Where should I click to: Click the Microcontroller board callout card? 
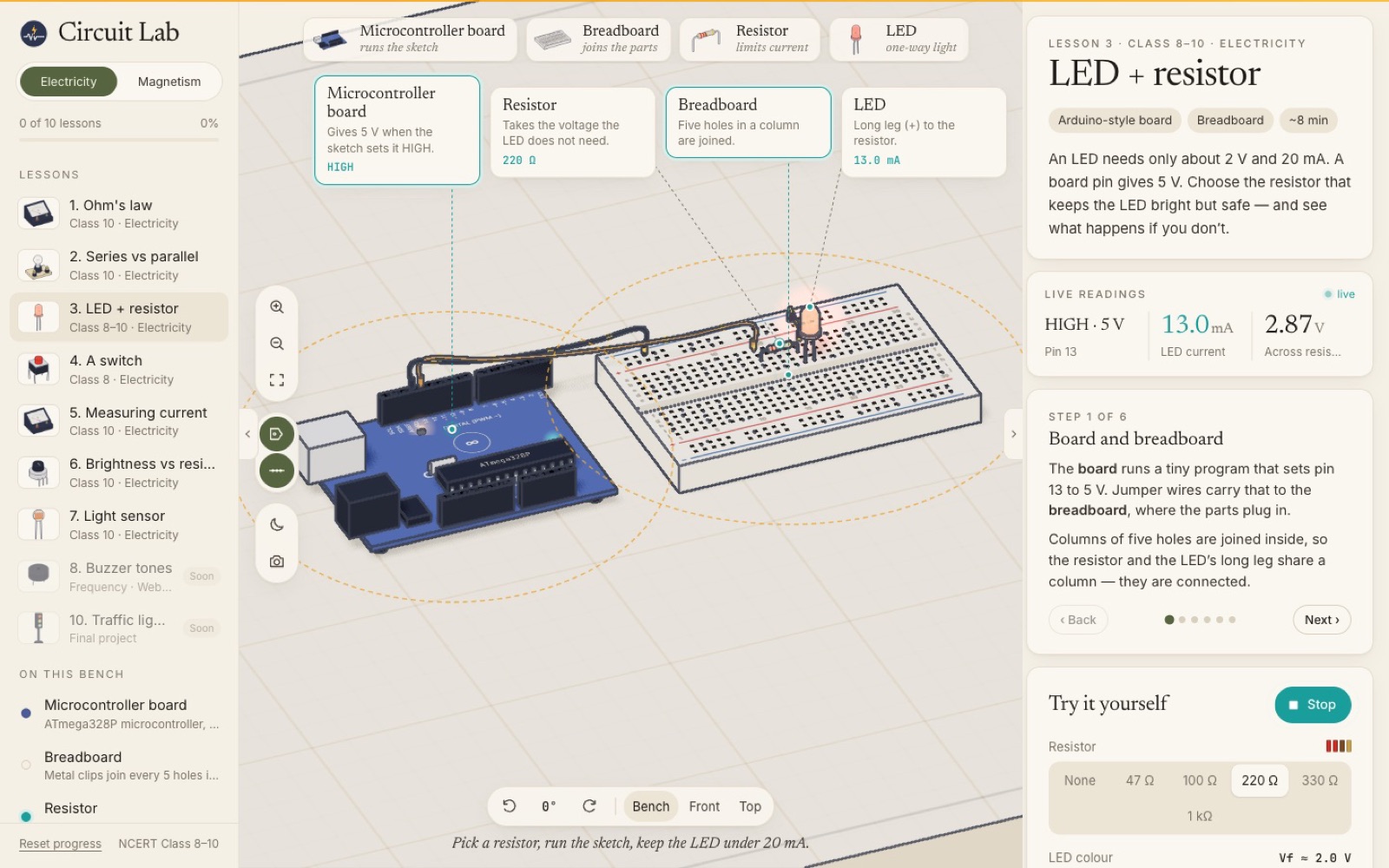(397, 130)
